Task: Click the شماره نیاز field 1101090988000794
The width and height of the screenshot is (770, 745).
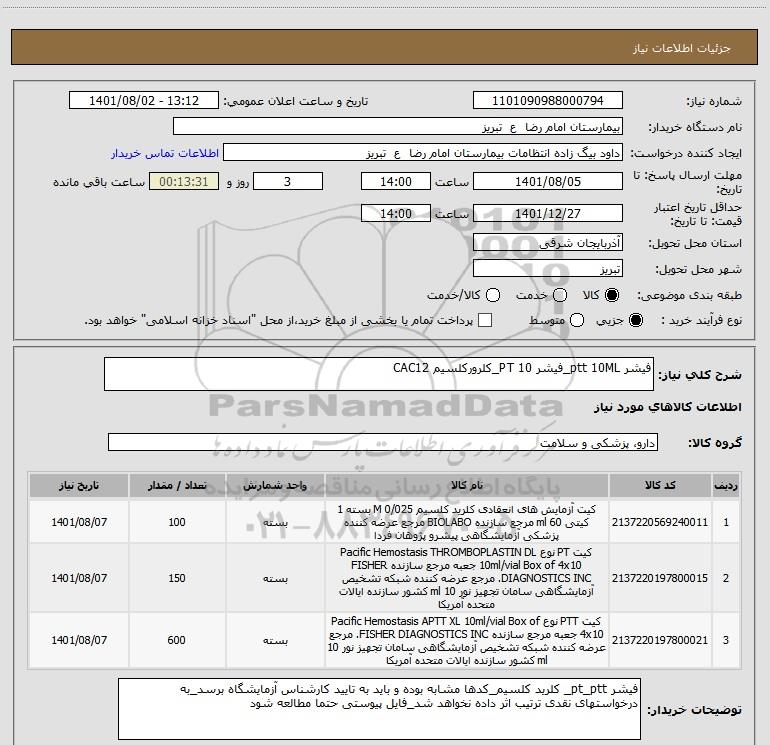Action: pyautogui.click(x=548, y=101)
